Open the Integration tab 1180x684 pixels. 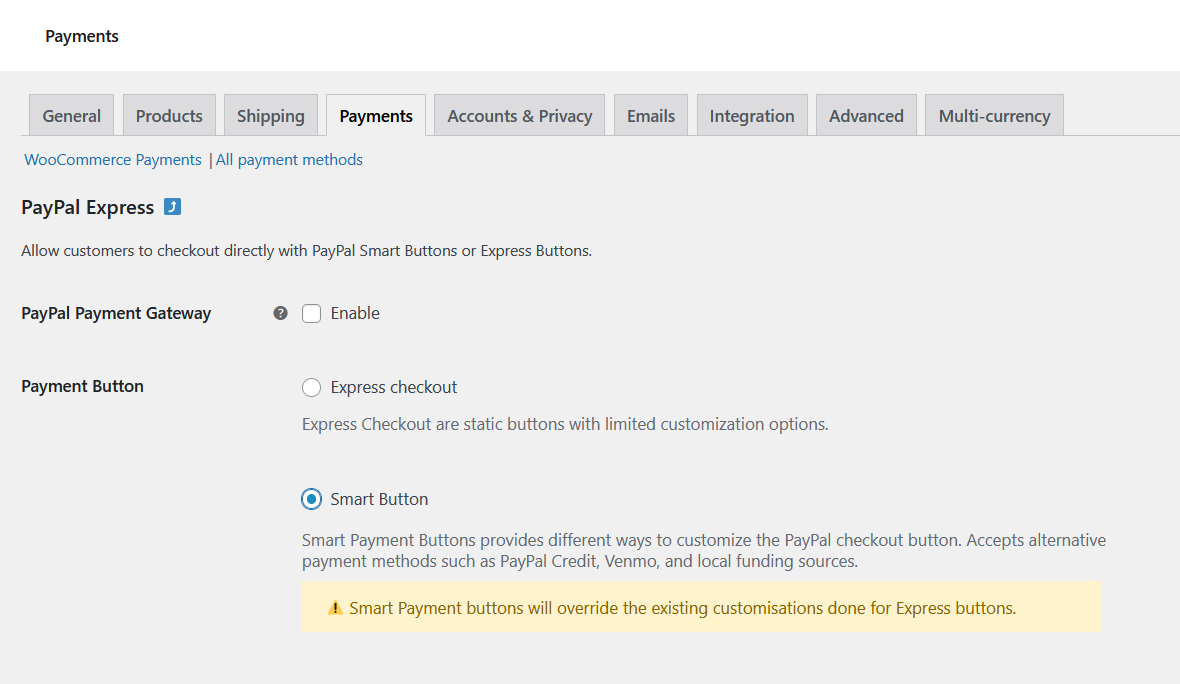(752, 116)
